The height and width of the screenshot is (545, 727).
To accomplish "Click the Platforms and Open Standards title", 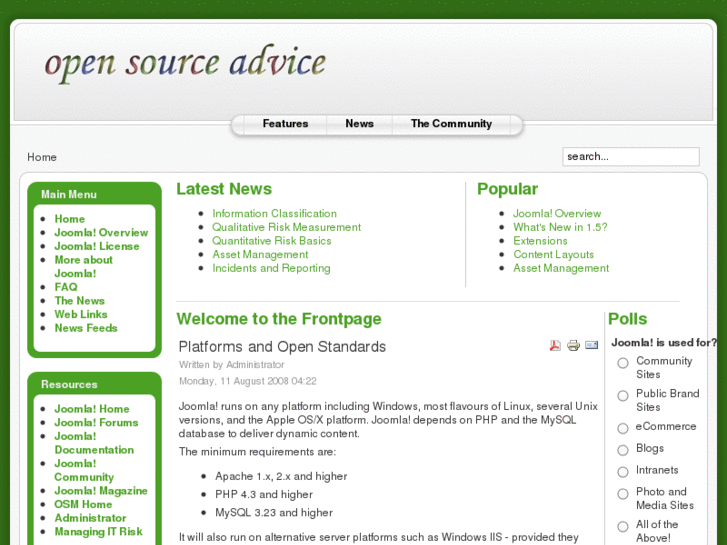I will (282, 347).
